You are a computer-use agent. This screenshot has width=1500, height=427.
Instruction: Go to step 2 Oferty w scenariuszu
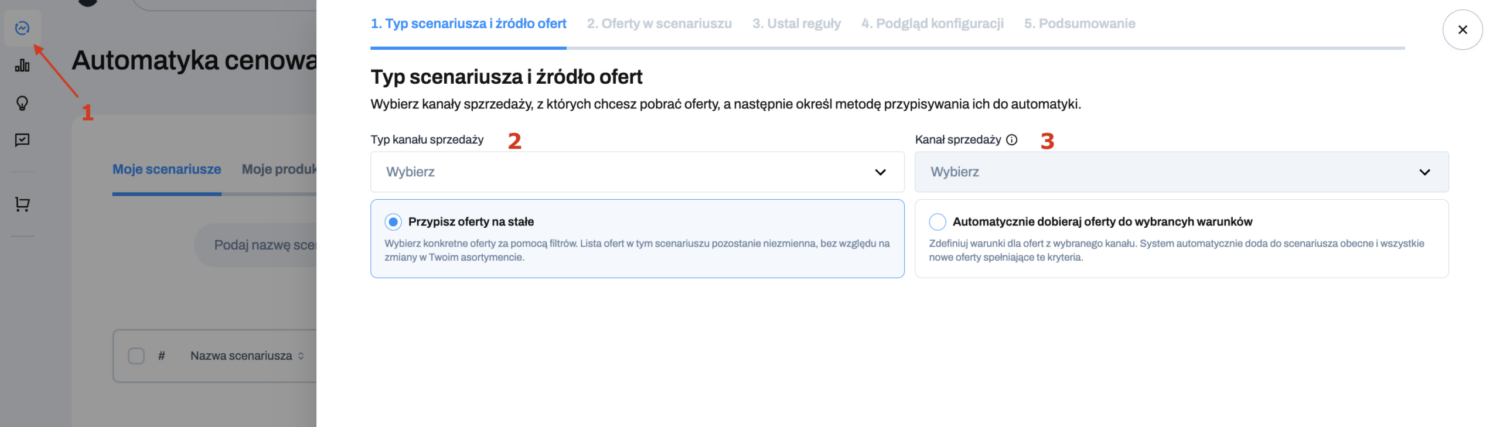pyautogui.click(x=659, y=23)
